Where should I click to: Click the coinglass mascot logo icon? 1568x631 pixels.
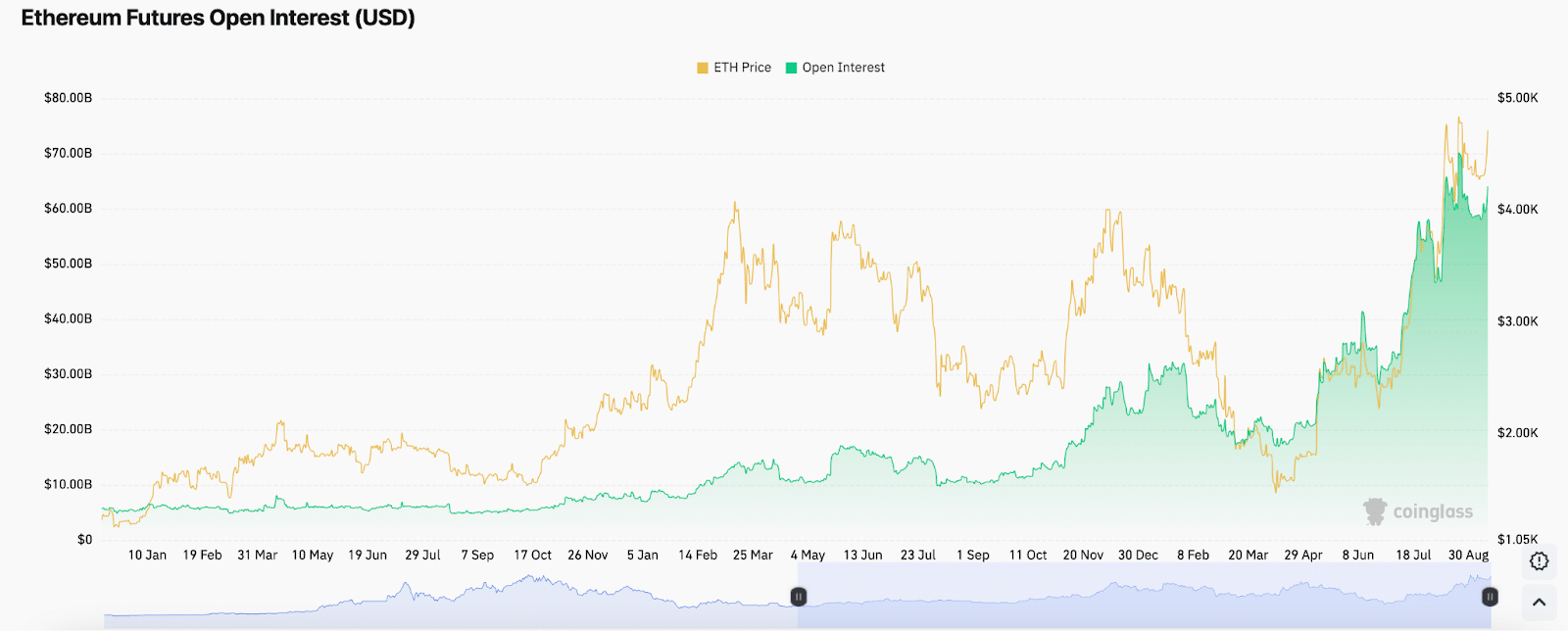pyautogui.click(x=1376, y=511)
